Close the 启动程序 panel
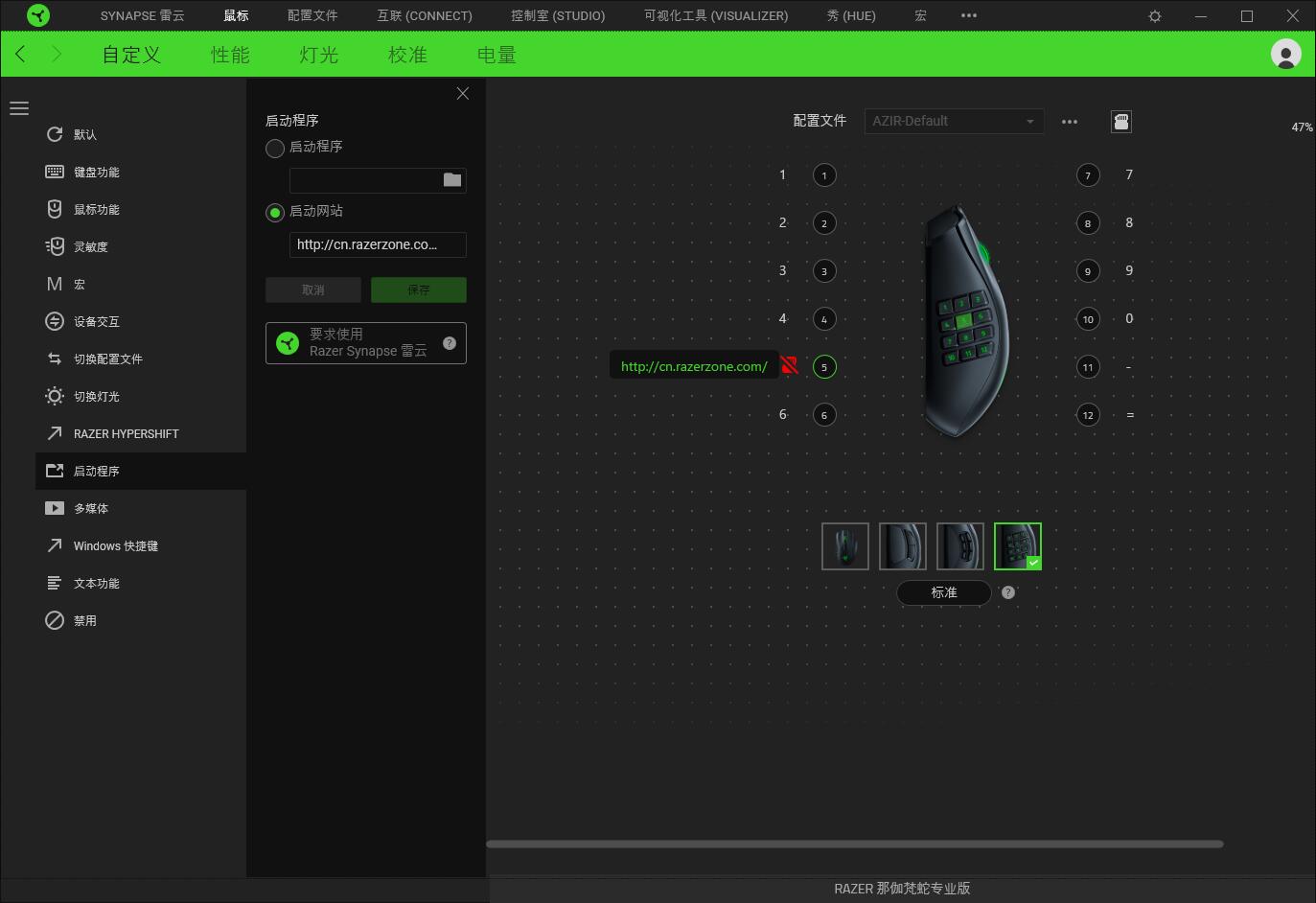Viewport: 1316px width, 903px height. 463,93
